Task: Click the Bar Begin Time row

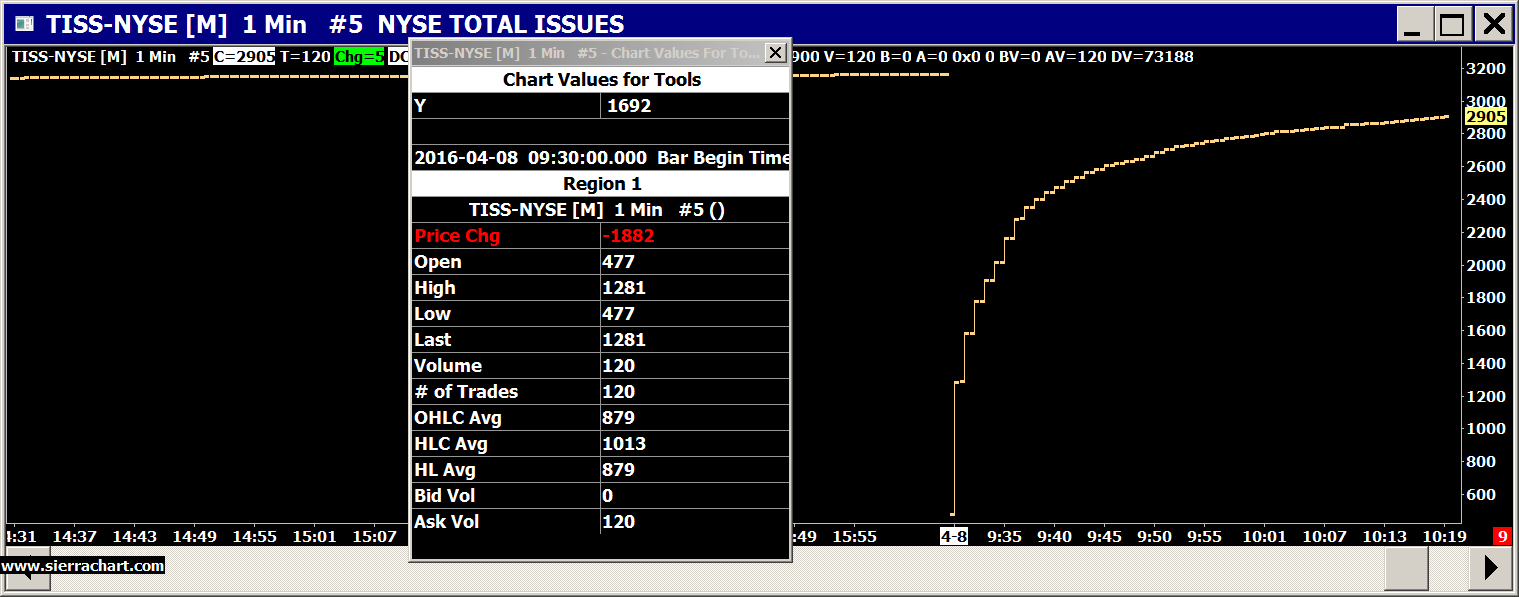Action: pyautogui.click(x=601, y=158)
